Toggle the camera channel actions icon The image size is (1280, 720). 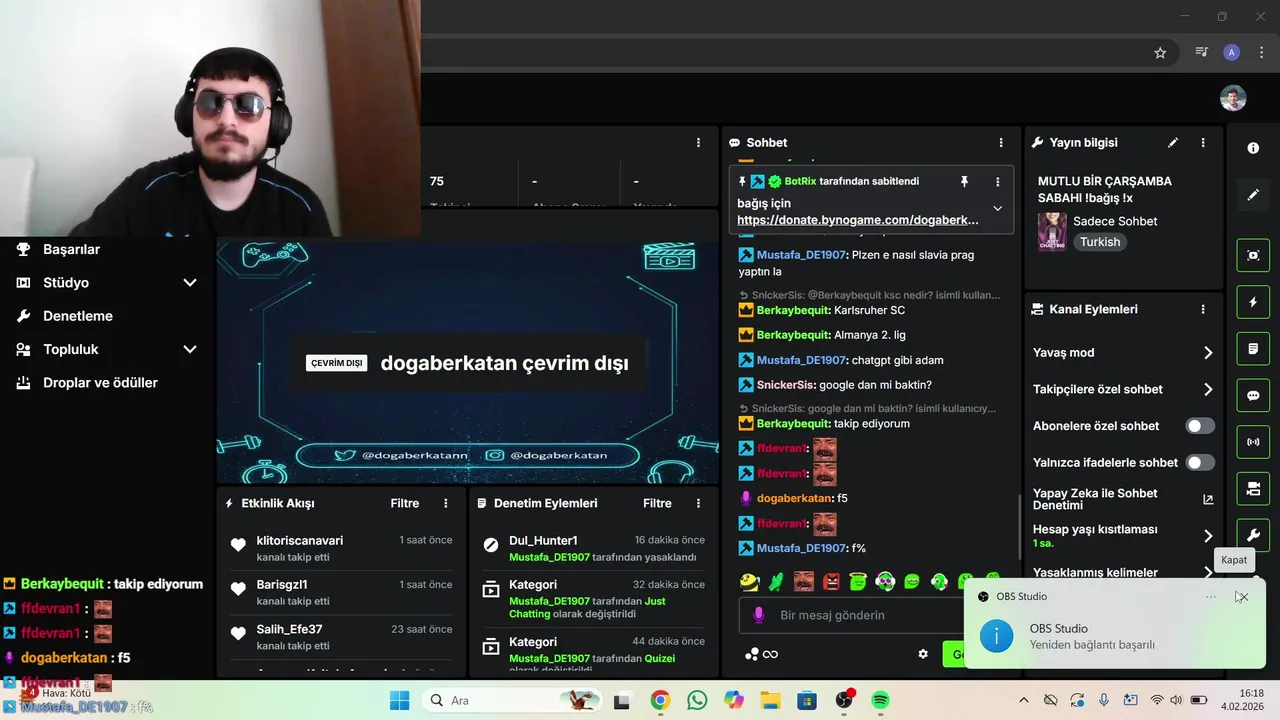point(1253,488)
